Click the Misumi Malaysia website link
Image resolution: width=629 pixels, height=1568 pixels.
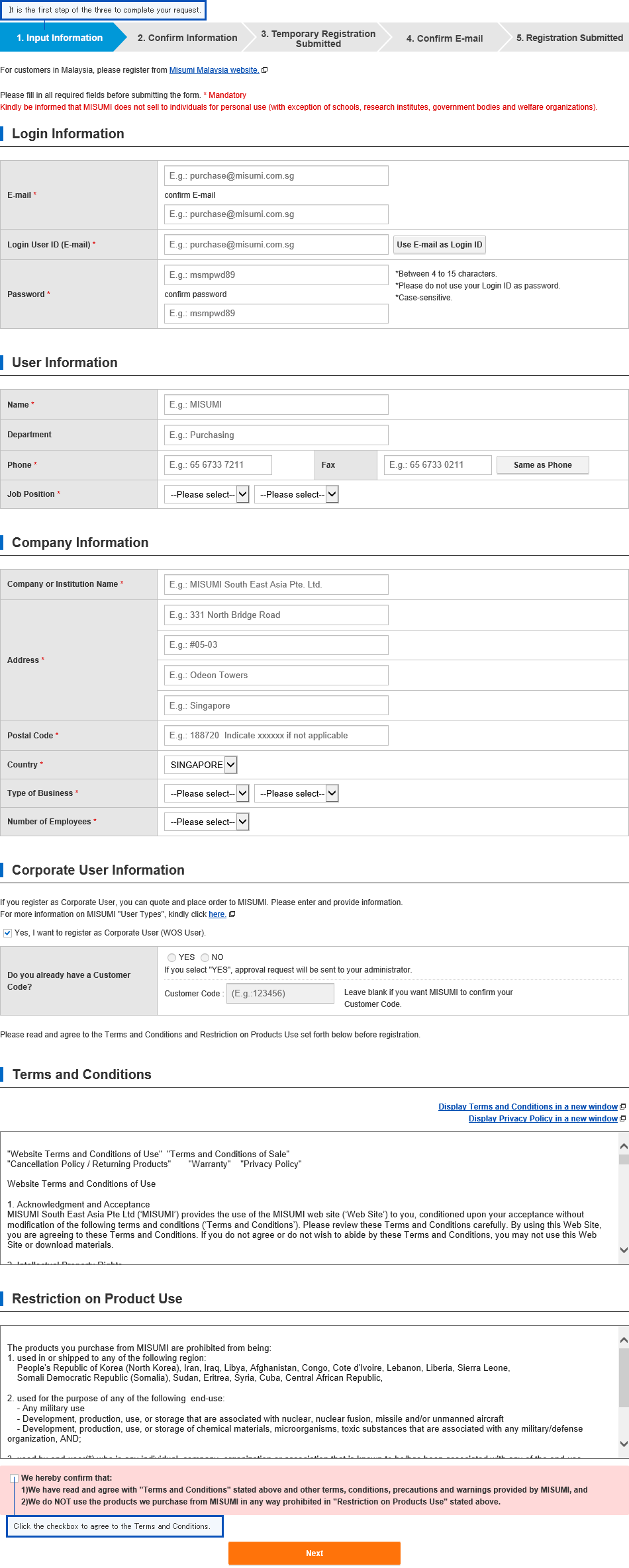214,70
